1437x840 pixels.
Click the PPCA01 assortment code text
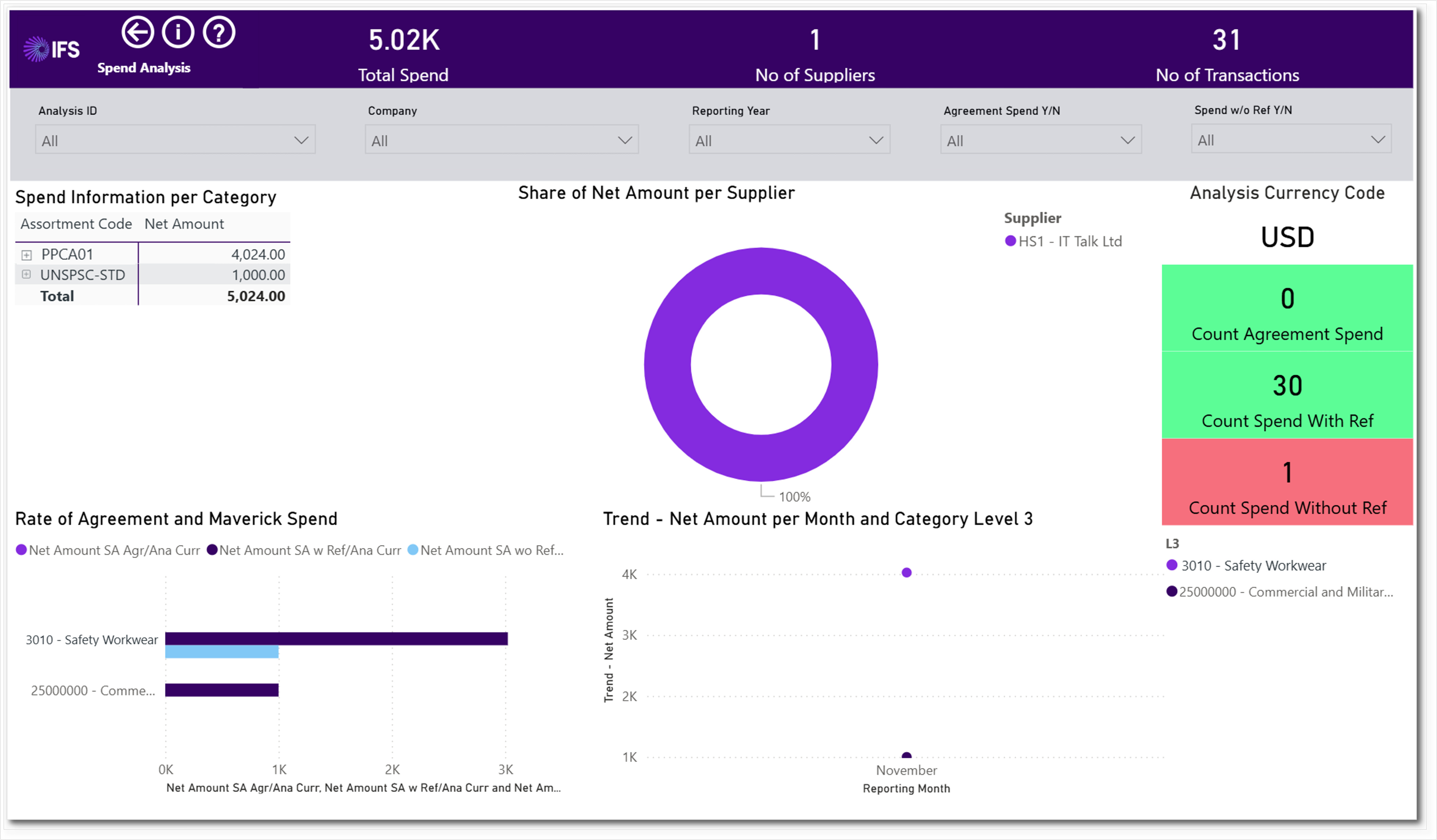tap(67, 255)
